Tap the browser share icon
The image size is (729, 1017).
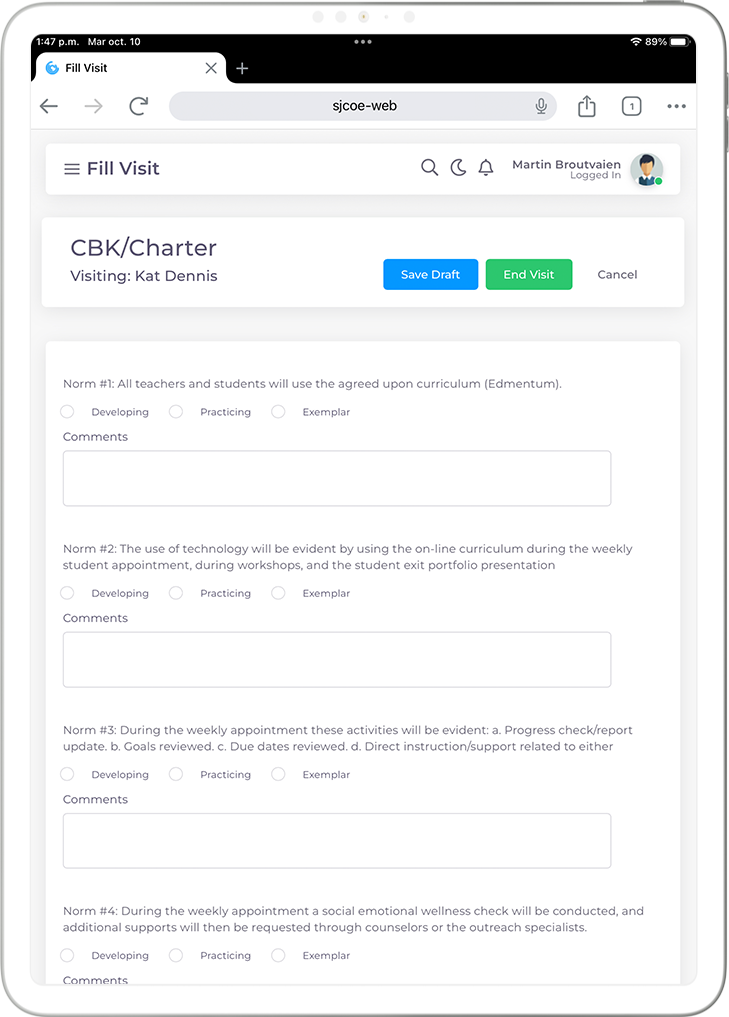pyautogui.click(x=587, y=106)
